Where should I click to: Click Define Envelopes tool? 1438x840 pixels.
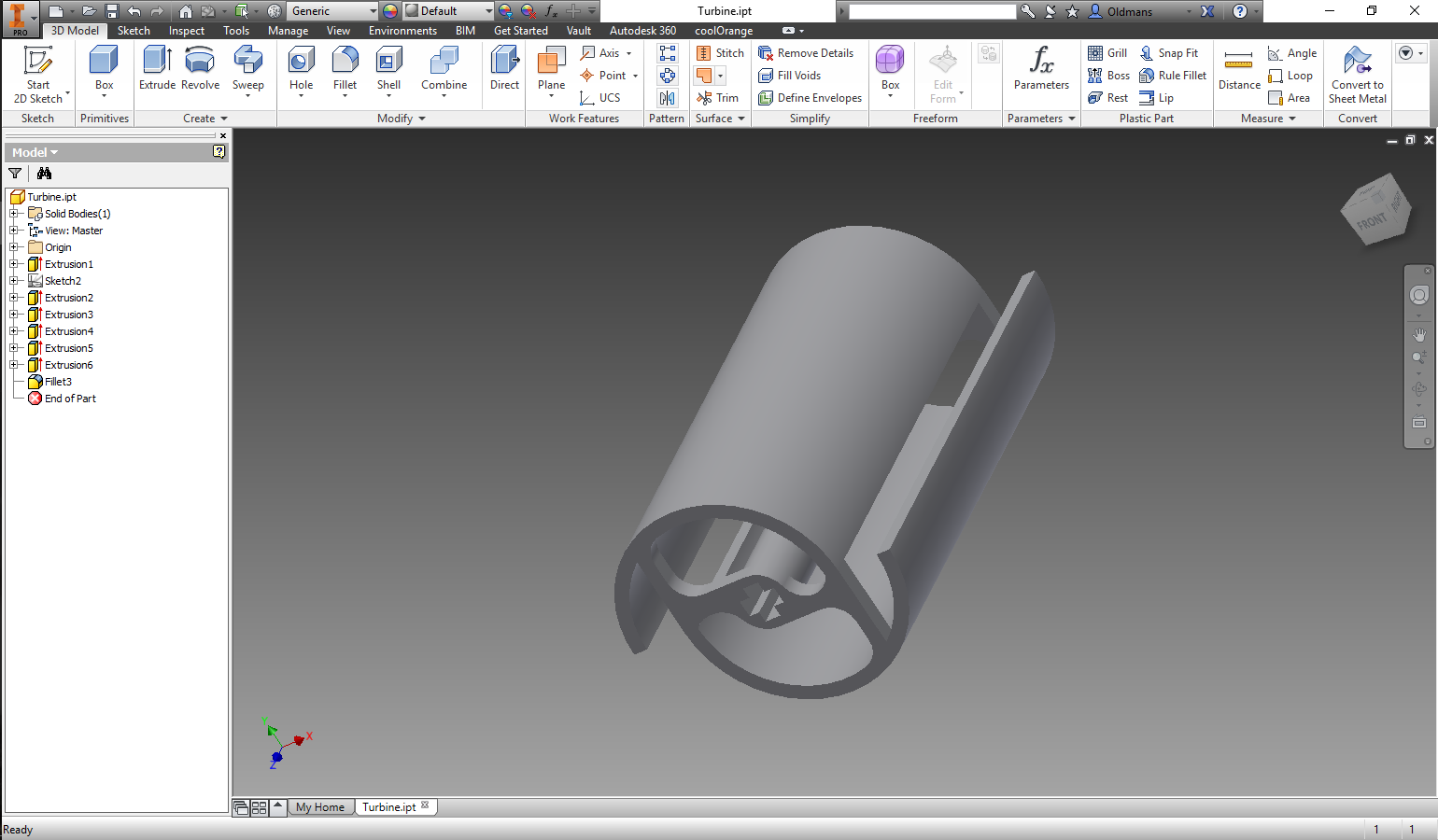pos(810,98)
